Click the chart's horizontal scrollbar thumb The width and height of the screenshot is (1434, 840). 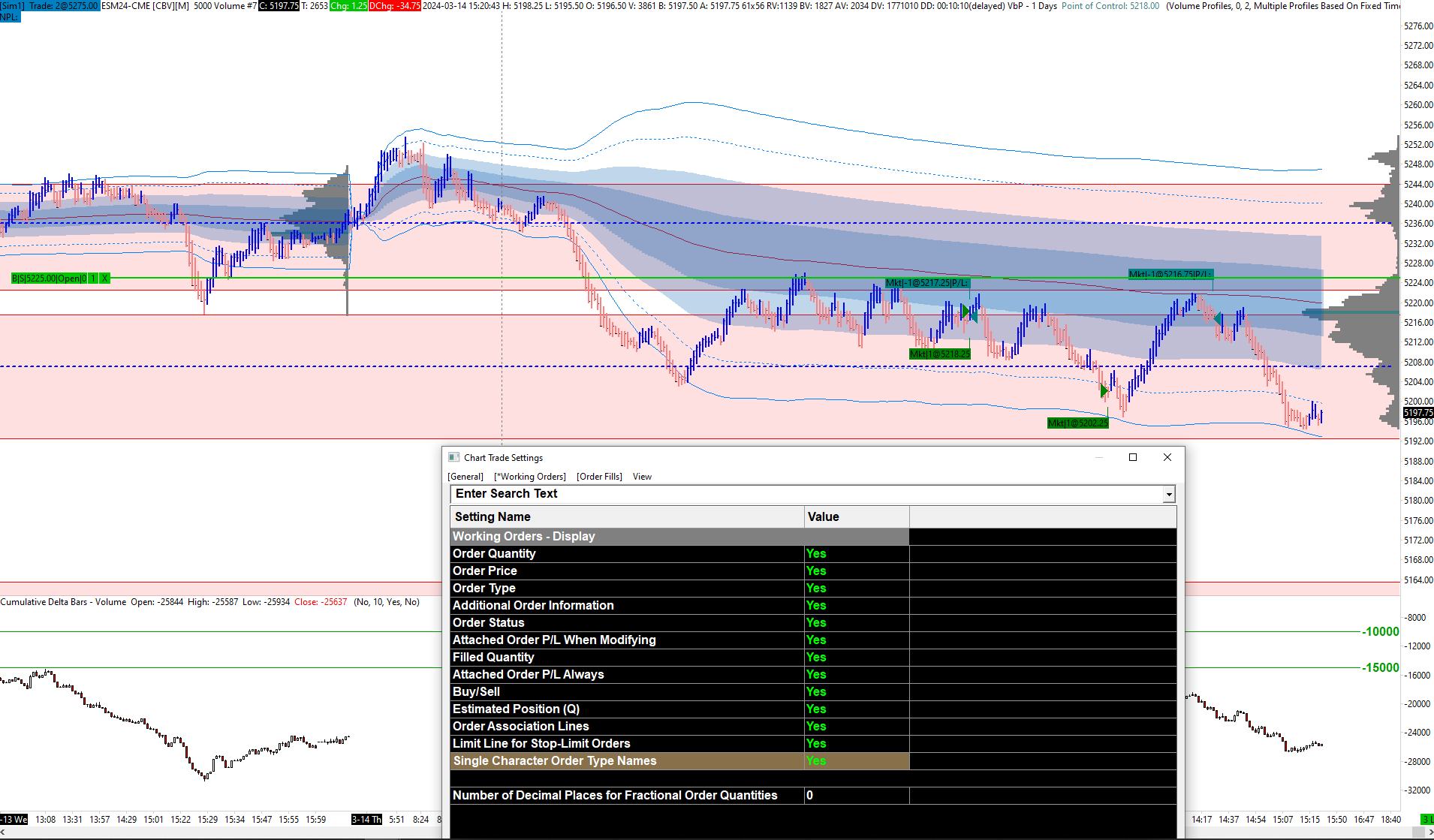click(x=1417, y=832)
